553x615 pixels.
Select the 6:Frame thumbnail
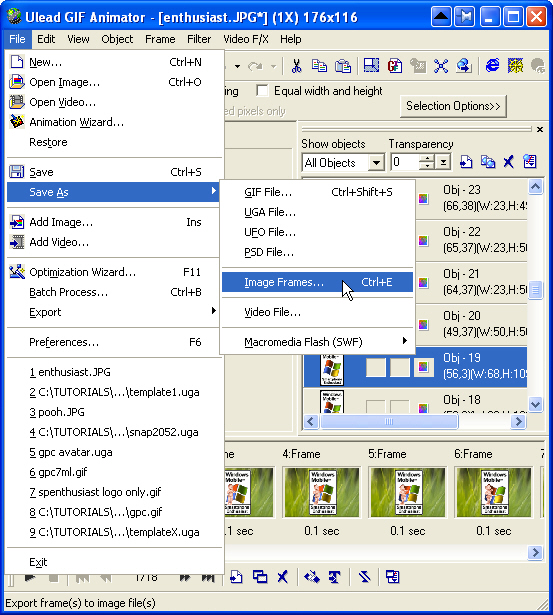tap(494, 493)
